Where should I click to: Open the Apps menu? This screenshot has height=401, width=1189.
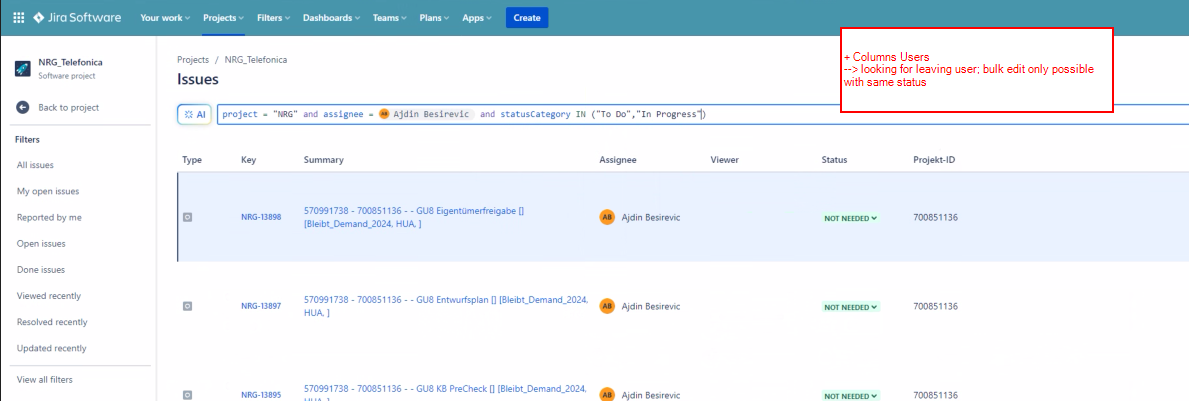click(477, 17)
